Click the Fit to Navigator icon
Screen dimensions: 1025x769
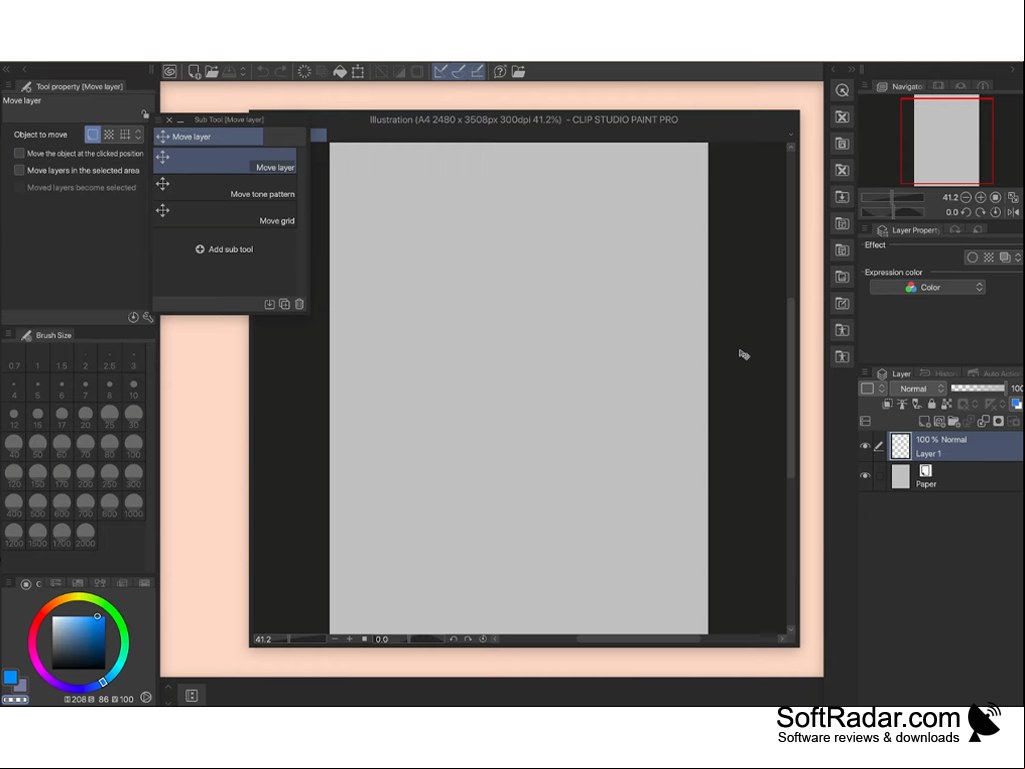coord(1013,197)
